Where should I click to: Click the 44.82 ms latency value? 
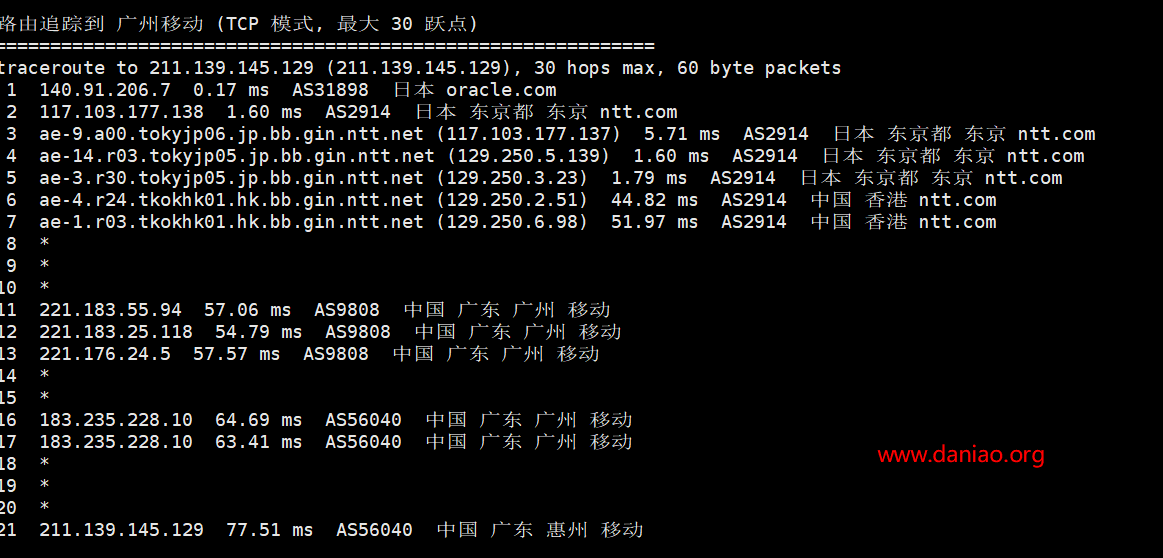pyautogui.click(x=654, y=200)
